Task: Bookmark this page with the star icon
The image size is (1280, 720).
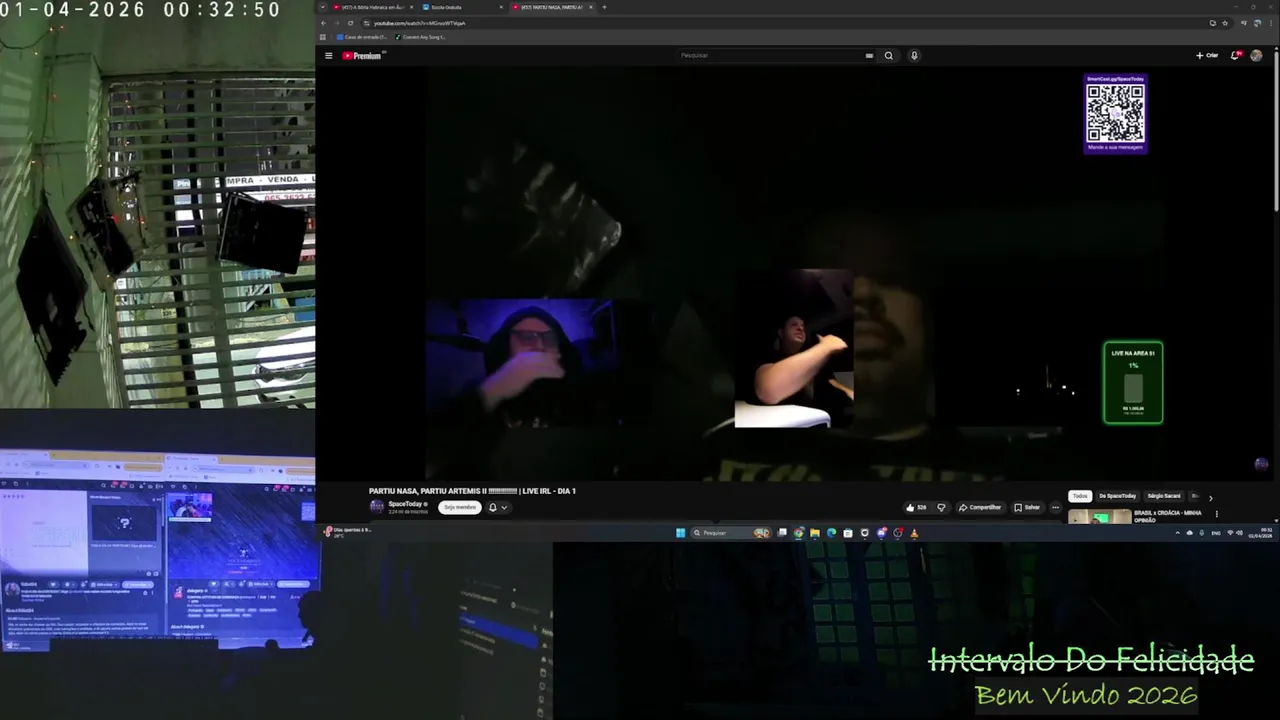Action: (1225, 23)
